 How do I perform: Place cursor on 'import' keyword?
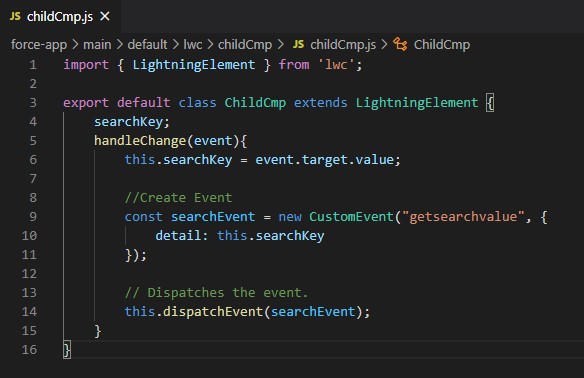[86, 65]
